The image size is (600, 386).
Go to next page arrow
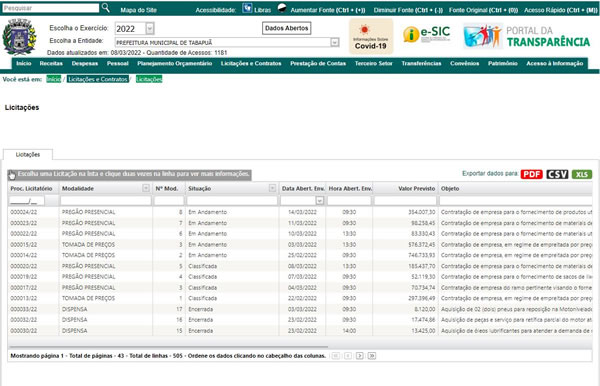click(359, 356)
